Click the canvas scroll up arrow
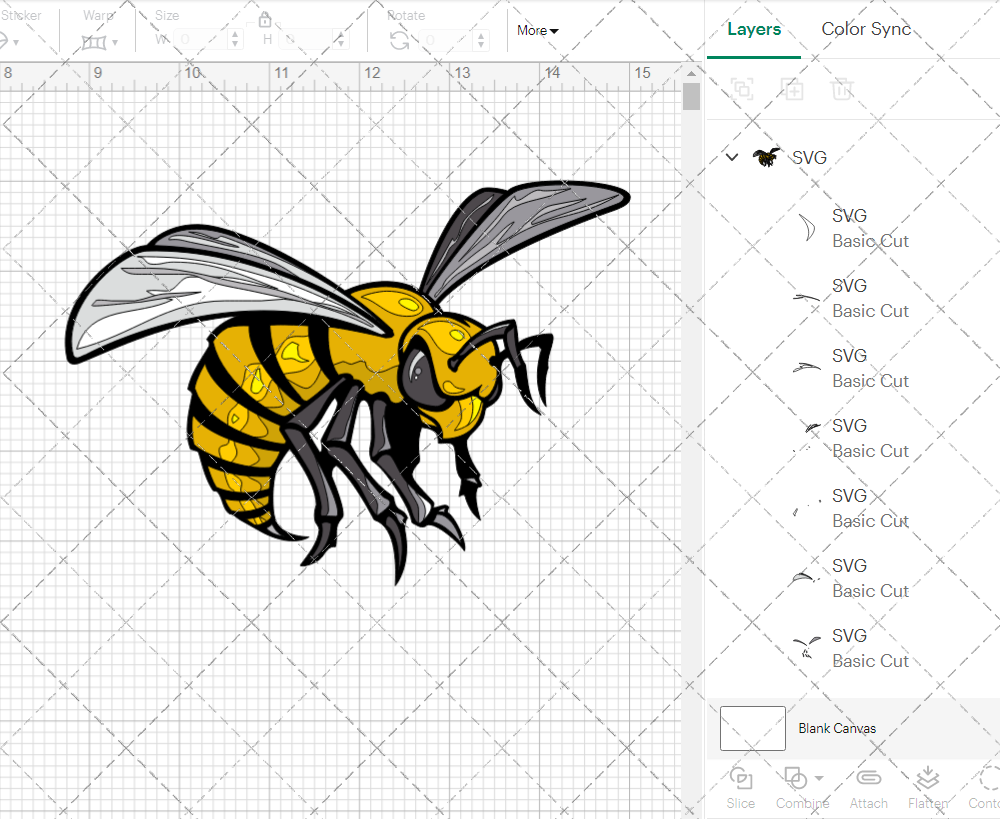The width and height of the screenshot is (1000, 819). [x=691, y=73]
